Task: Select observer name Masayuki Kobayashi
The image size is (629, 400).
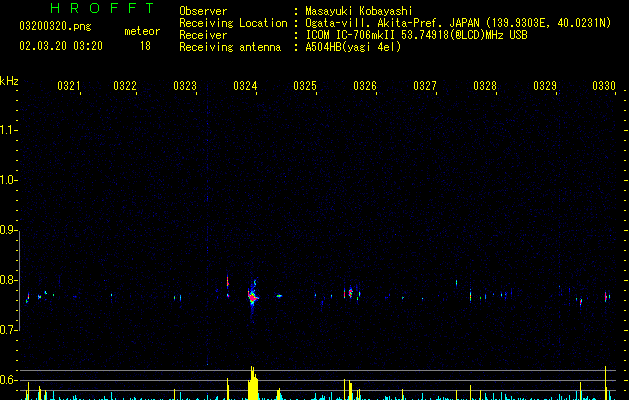Action: pos(359,11)
